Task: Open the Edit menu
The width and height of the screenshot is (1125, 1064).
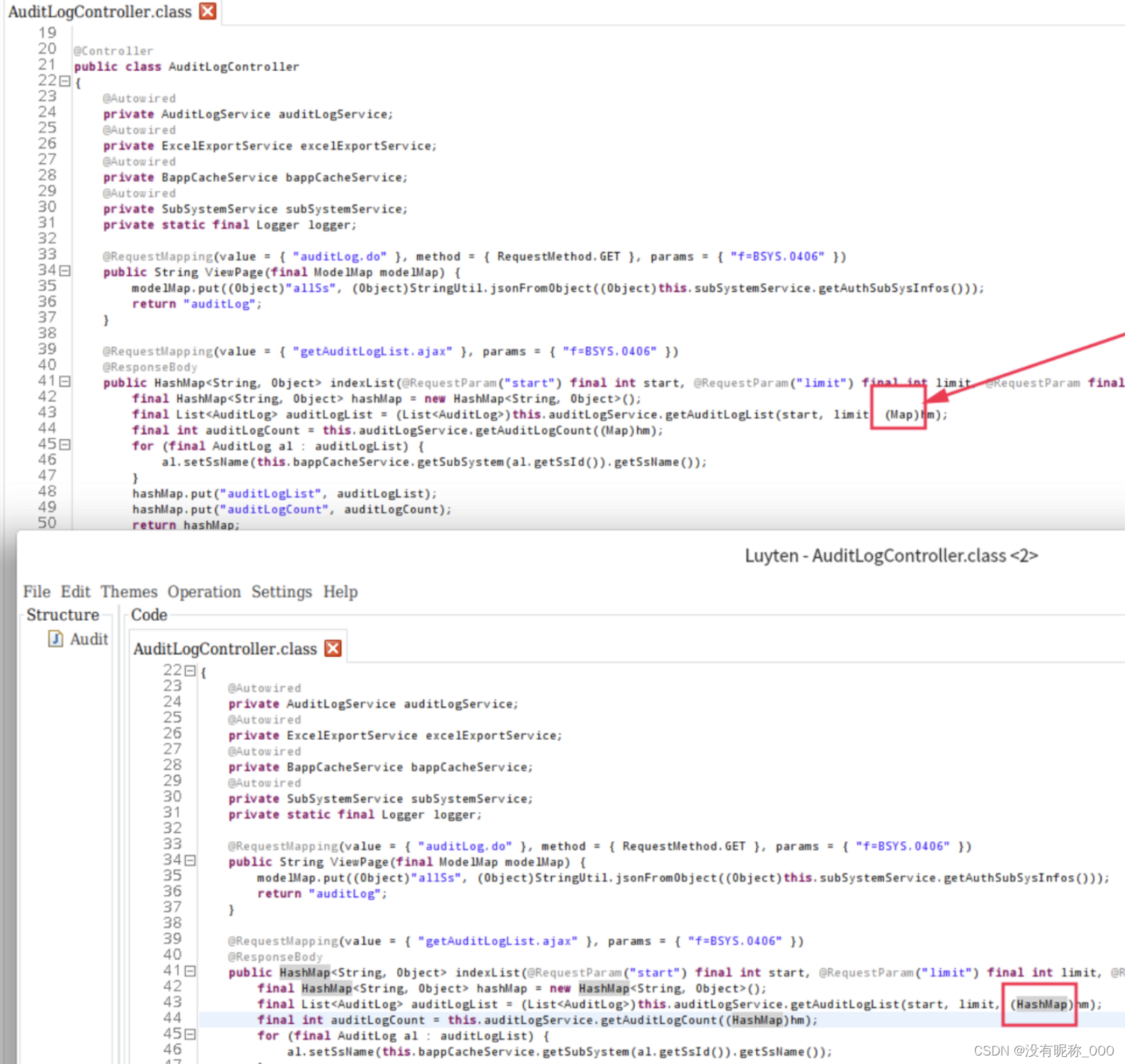Action: 75,592
